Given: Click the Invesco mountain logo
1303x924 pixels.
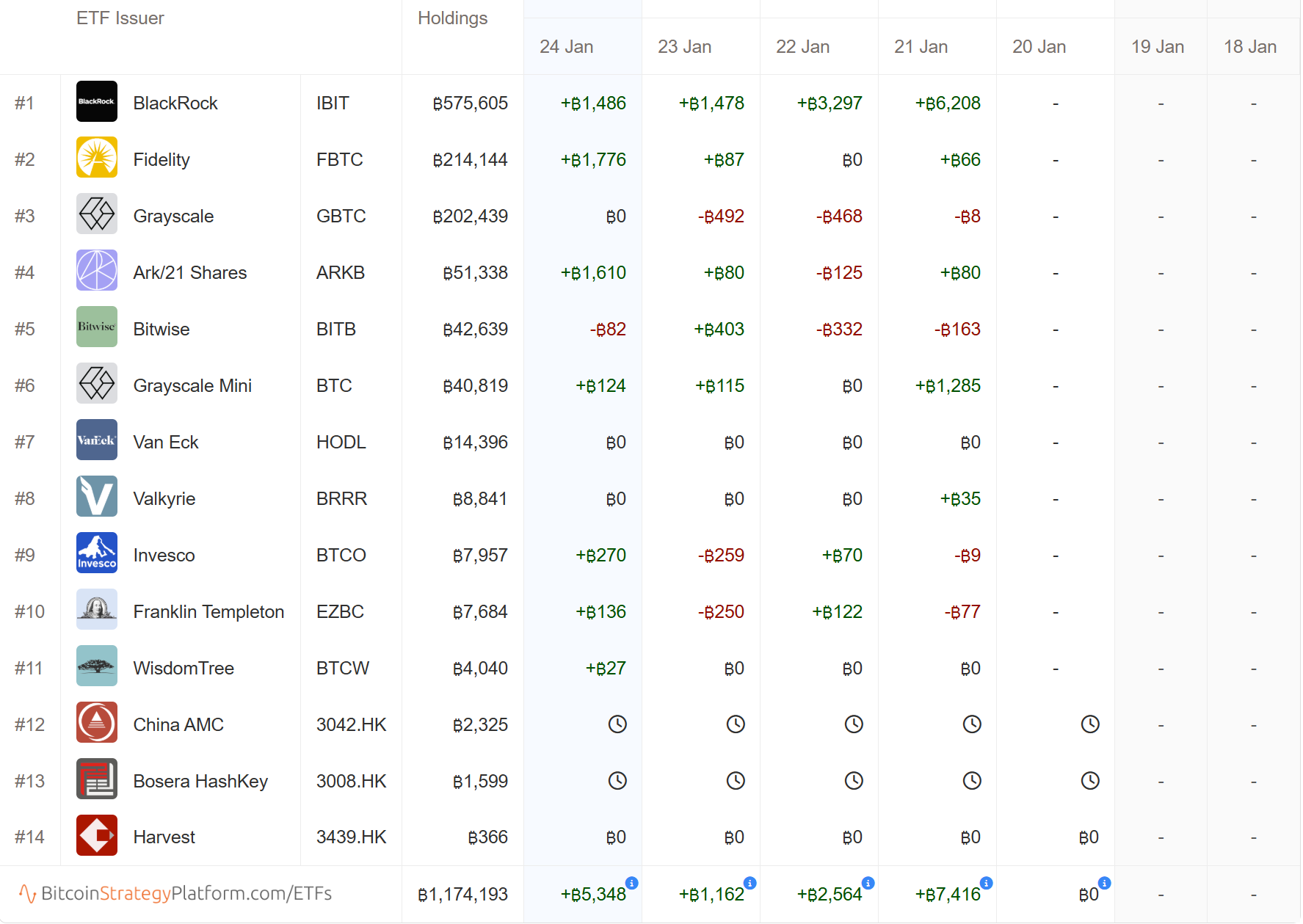Looking at the screenshot, I should [97, 553].
